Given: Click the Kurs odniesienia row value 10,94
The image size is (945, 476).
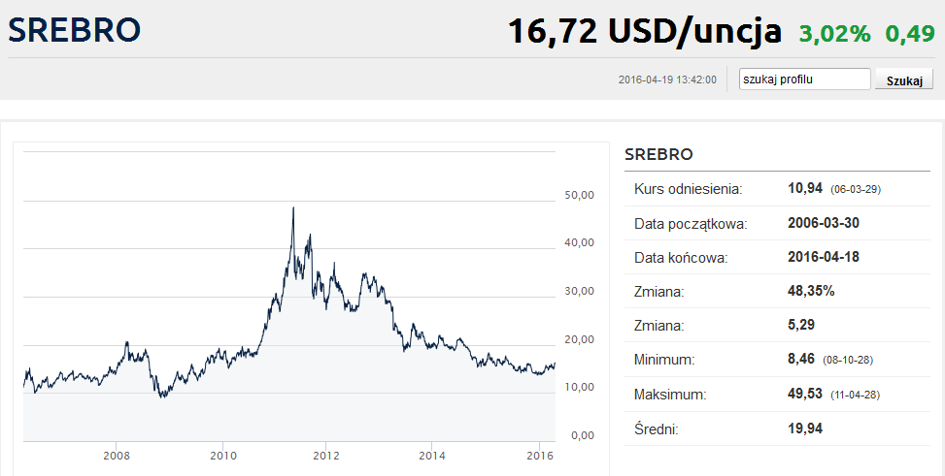Looking at the screenshot, I should tap(805, 189).
